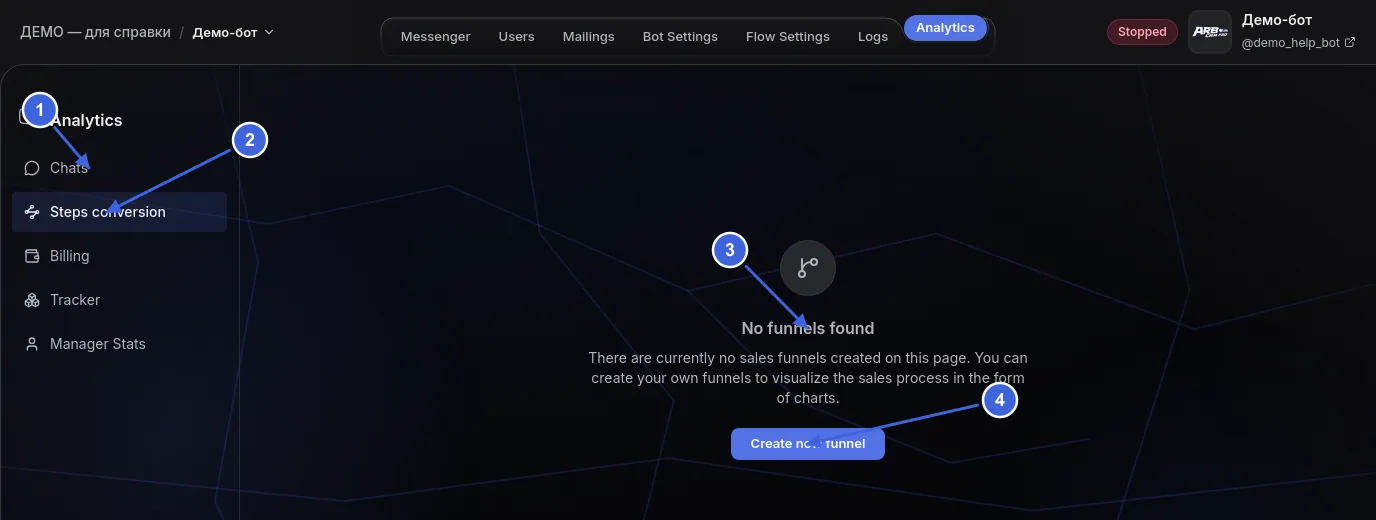Viewport: 1376px width, 520px height.
Task: Open the @demo_help_bot external link
Action: [x=1298, y=43]
